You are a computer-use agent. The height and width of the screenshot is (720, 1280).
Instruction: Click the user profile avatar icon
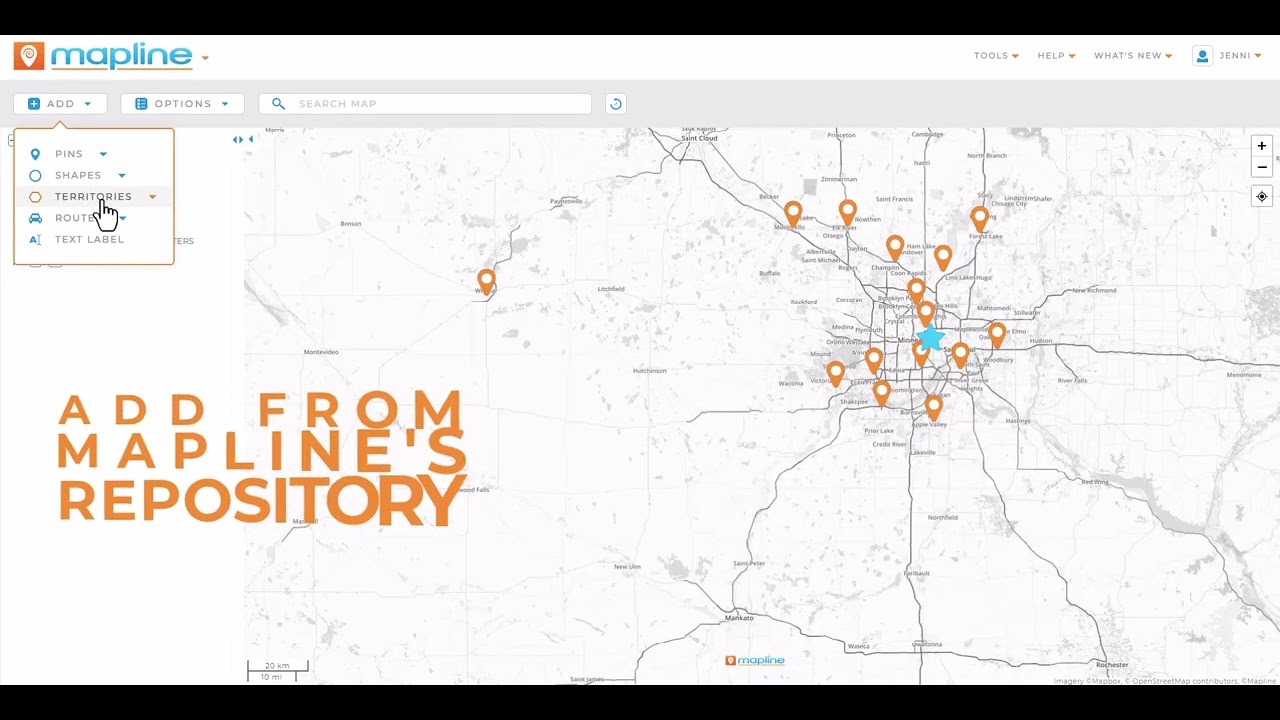(1202, 56)
